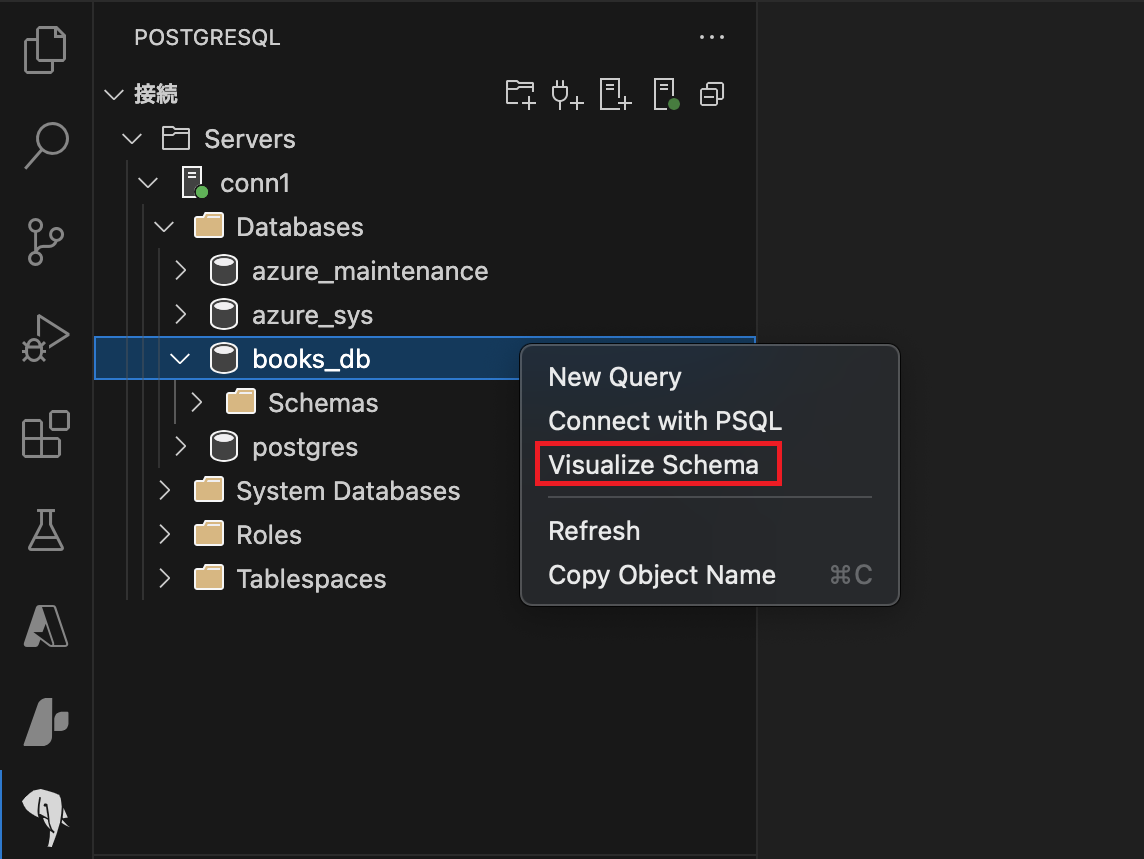Screen dimensions: 1144x859
Task: Click the conn1 server icon
Action: 194,182
